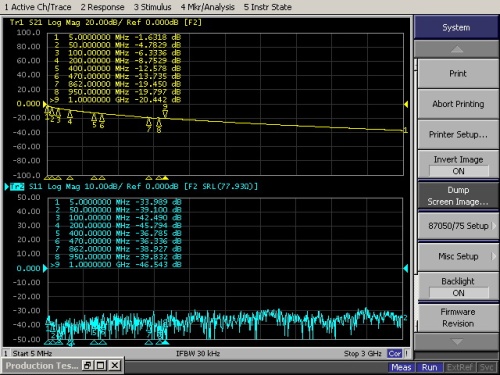Screen dimensions: 500x375
Task: Click the Start 5 MHz value
Action: tap(32, 353)
